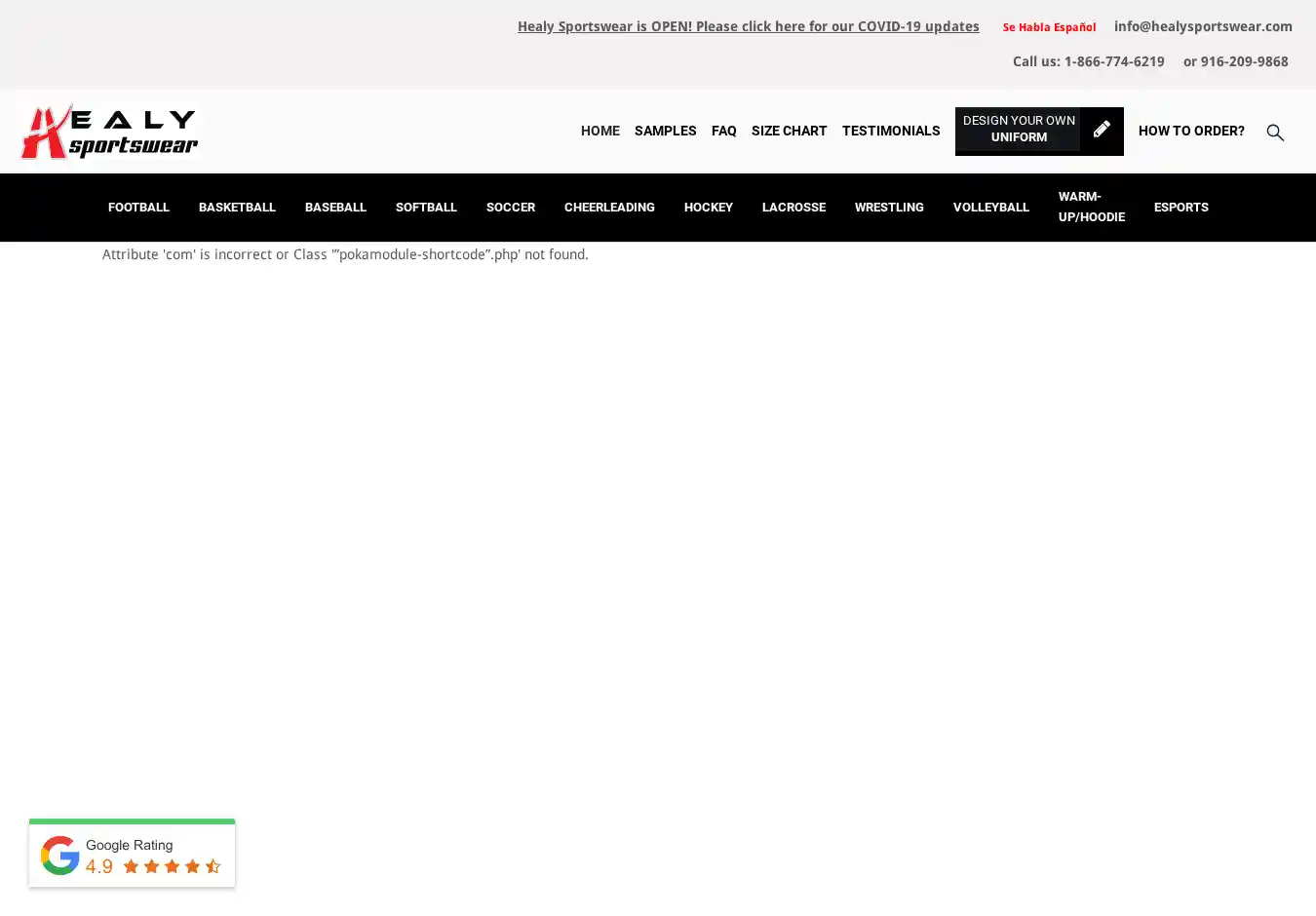The height and width of the screenshot is (916, 1316).
Task: Open the COVID-19 updates link
Action: pos(748,26)
